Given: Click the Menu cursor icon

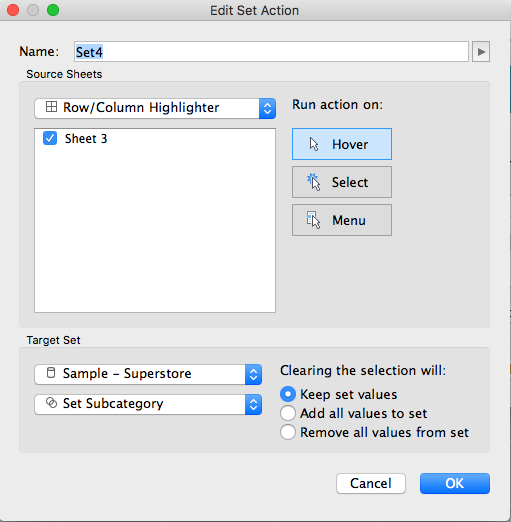Looking at the screenshot, I should click(313, 220).
